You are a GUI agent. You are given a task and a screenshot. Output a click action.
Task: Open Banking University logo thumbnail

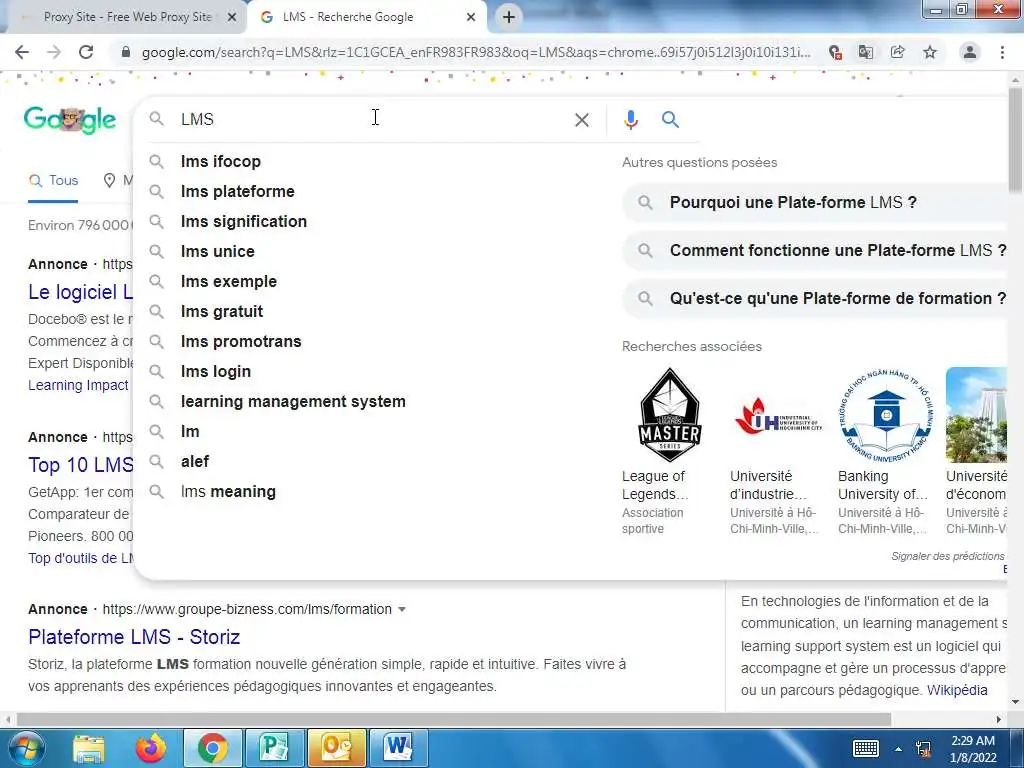pyautogui.click(x=886, y=415)
